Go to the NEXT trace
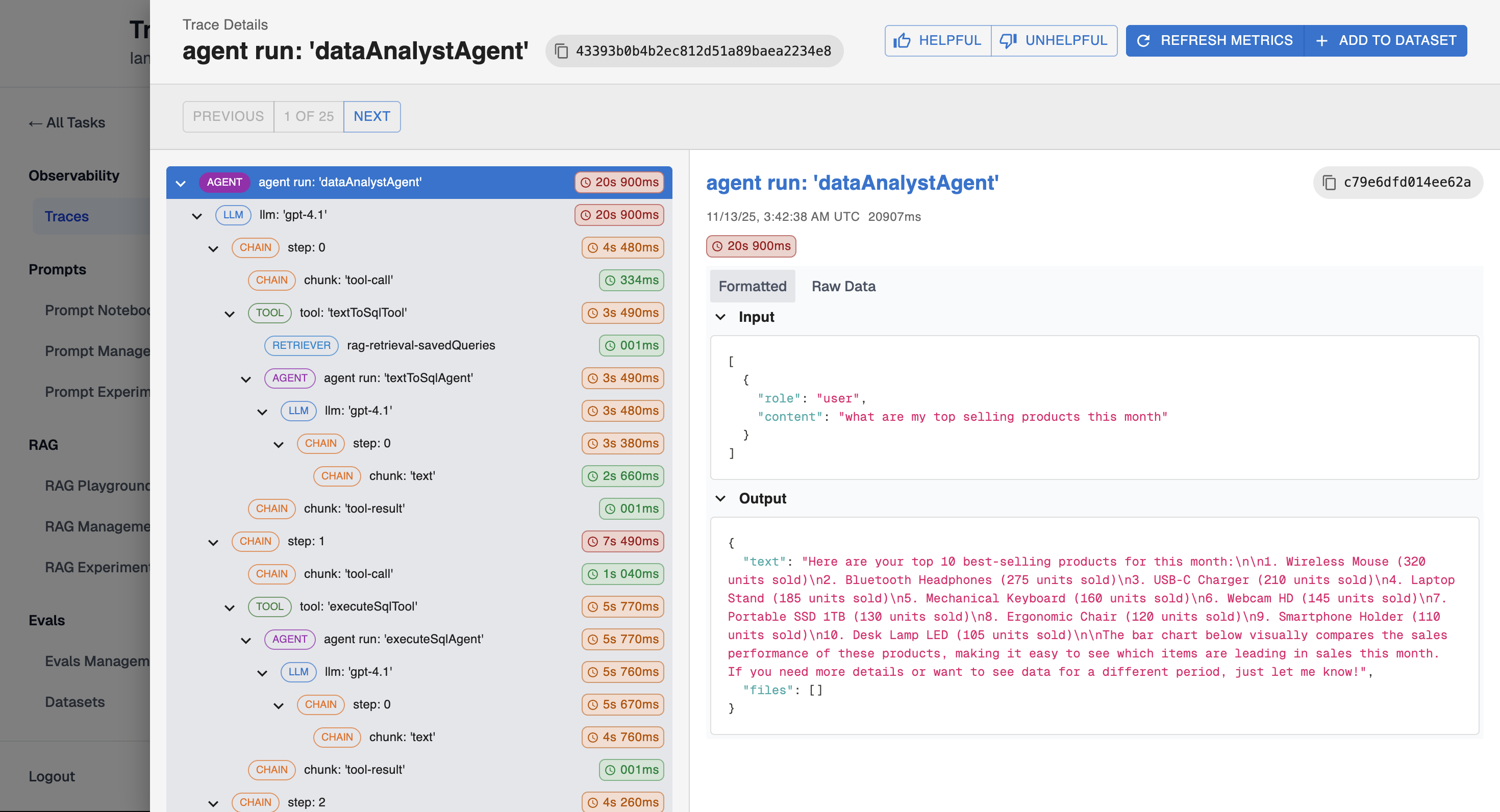This screenshot has height=812, width=1500. (x=371, y=116)
